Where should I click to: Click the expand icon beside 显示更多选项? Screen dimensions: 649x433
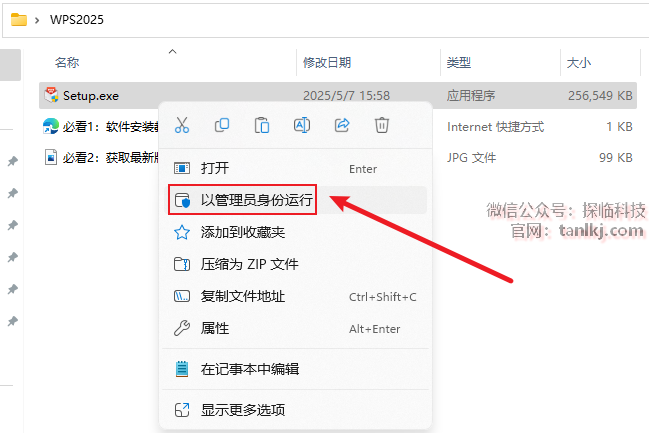182,410
